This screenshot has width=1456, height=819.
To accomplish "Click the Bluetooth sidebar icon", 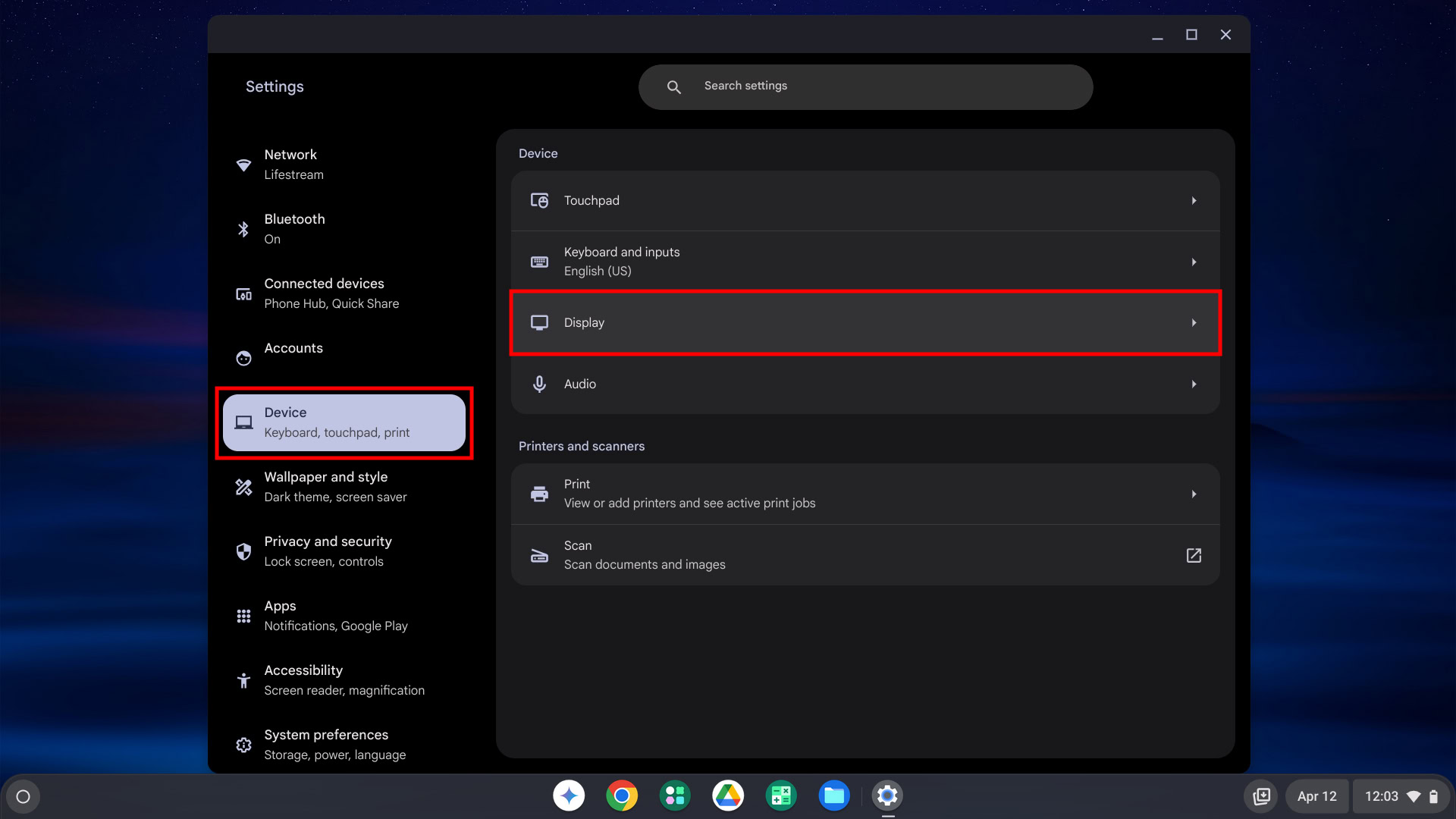I will (x=243, y=229).
